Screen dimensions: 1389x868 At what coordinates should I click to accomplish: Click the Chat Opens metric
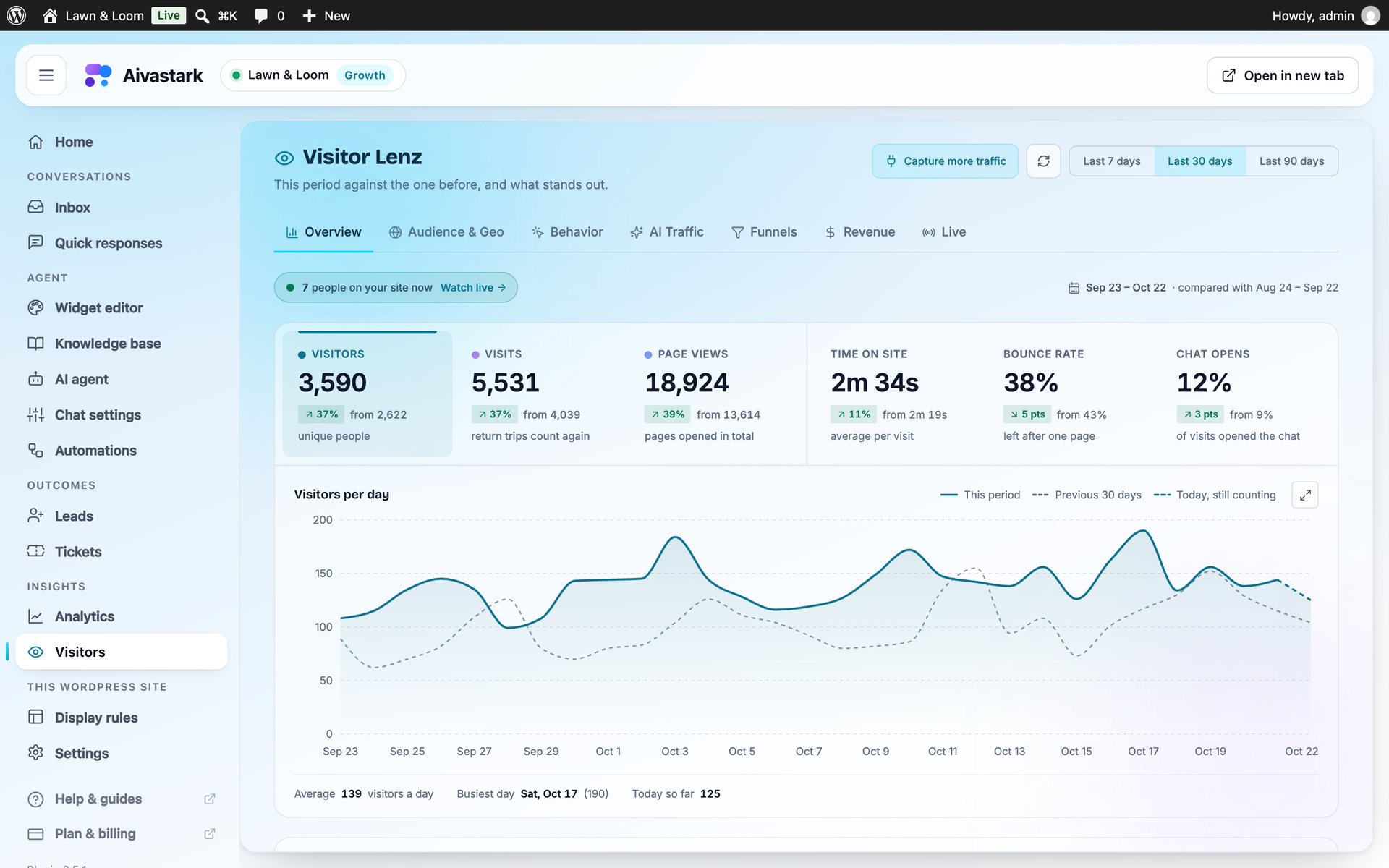pyautogui.click(x=1246, y=393)
